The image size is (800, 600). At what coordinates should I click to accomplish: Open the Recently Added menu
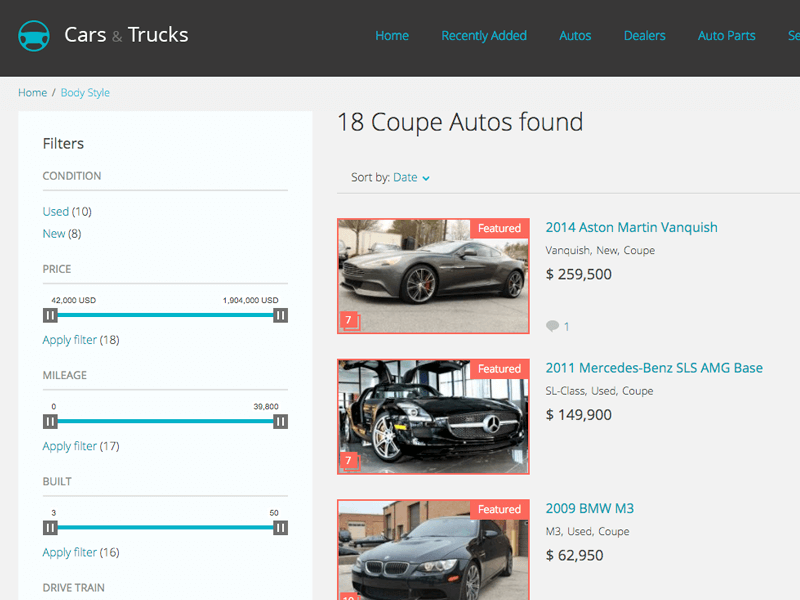pos(484,36)
